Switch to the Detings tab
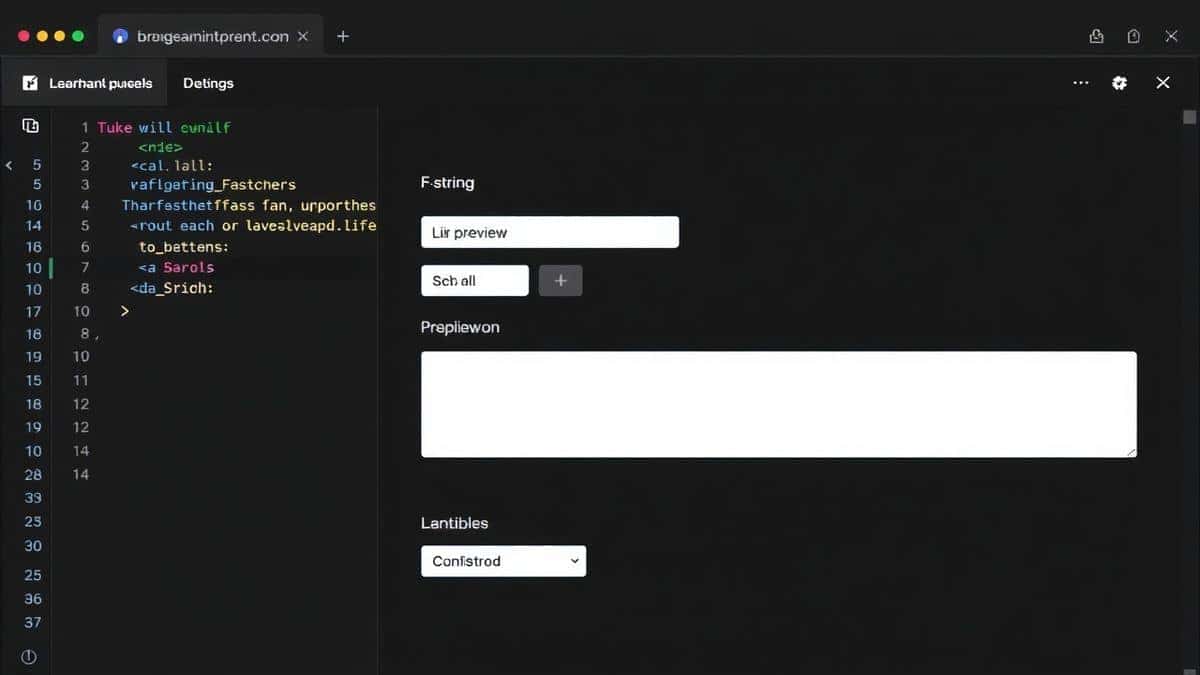 coord(208,83)
